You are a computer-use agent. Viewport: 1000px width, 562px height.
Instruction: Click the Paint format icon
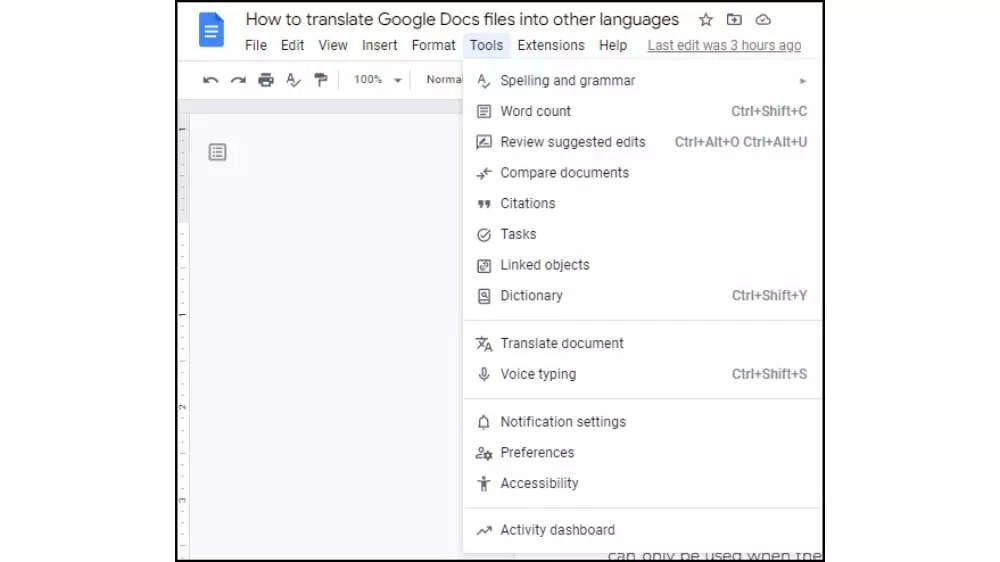click(x=320, y=80)
